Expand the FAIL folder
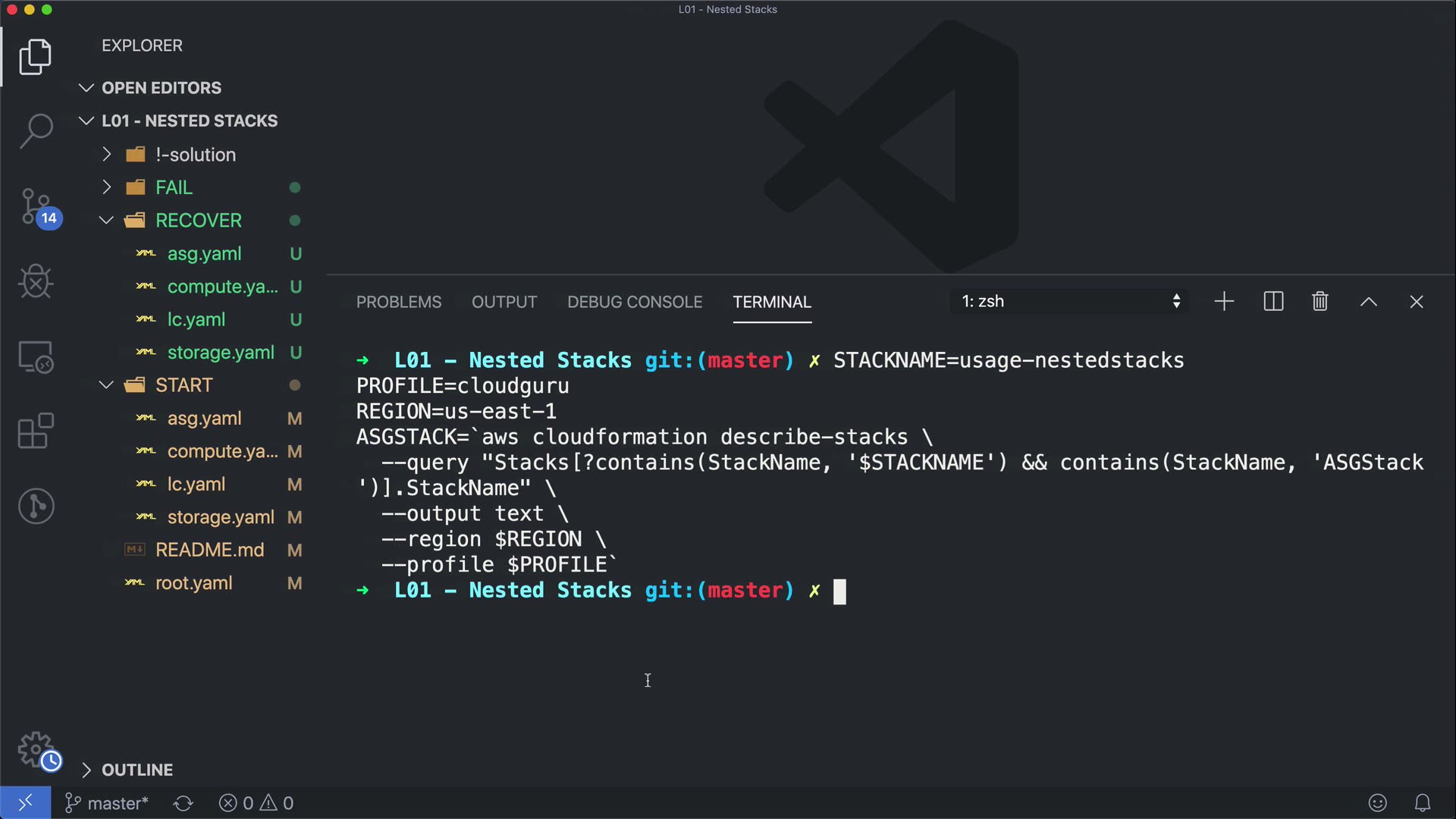The height and width of the screenshot is (819, 1456). 174,187
